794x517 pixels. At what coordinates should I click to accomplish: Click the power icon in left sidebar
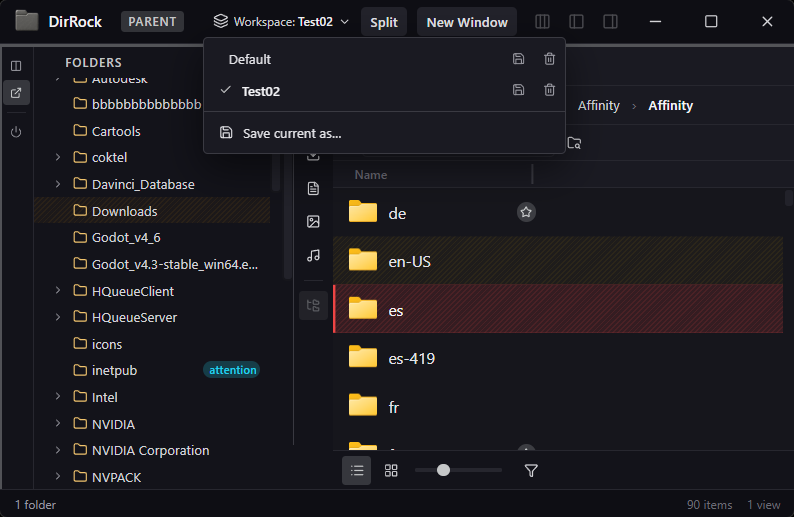pyautogui.click(x=16, y=131)
